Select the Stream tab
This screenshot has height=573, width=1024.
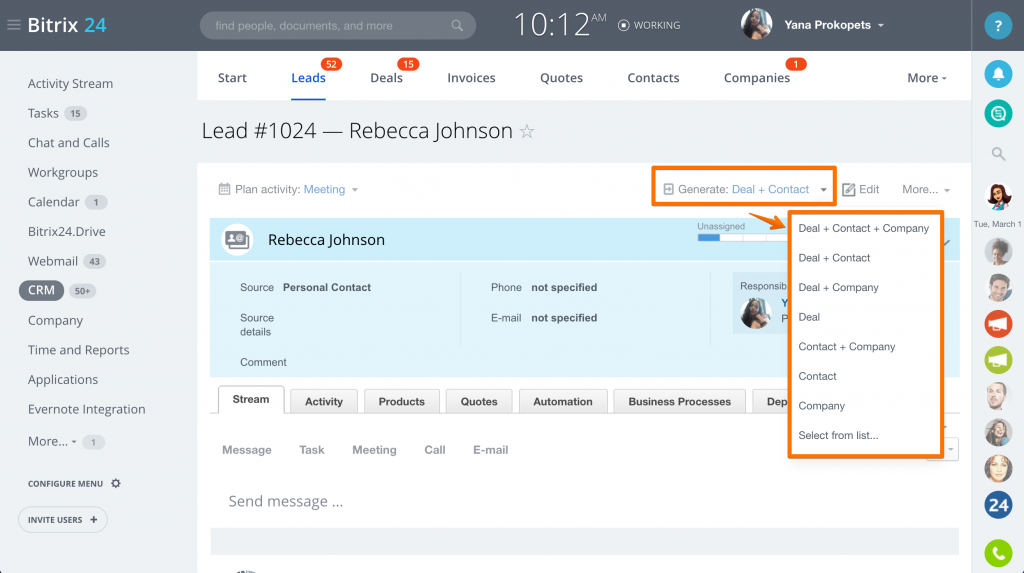(x=251, y=399)
